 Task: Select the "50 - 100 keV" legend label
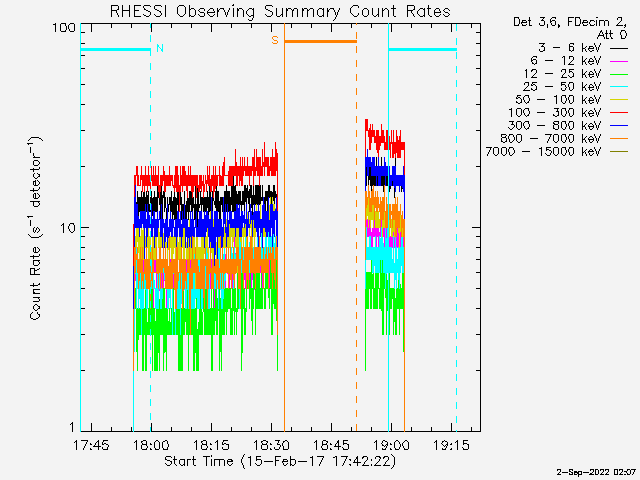(558, 100)
